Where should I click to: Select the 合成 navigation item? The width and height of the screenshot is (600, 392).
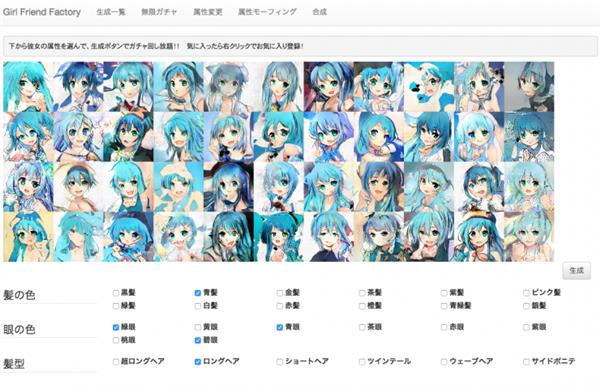tap(320, 12)
